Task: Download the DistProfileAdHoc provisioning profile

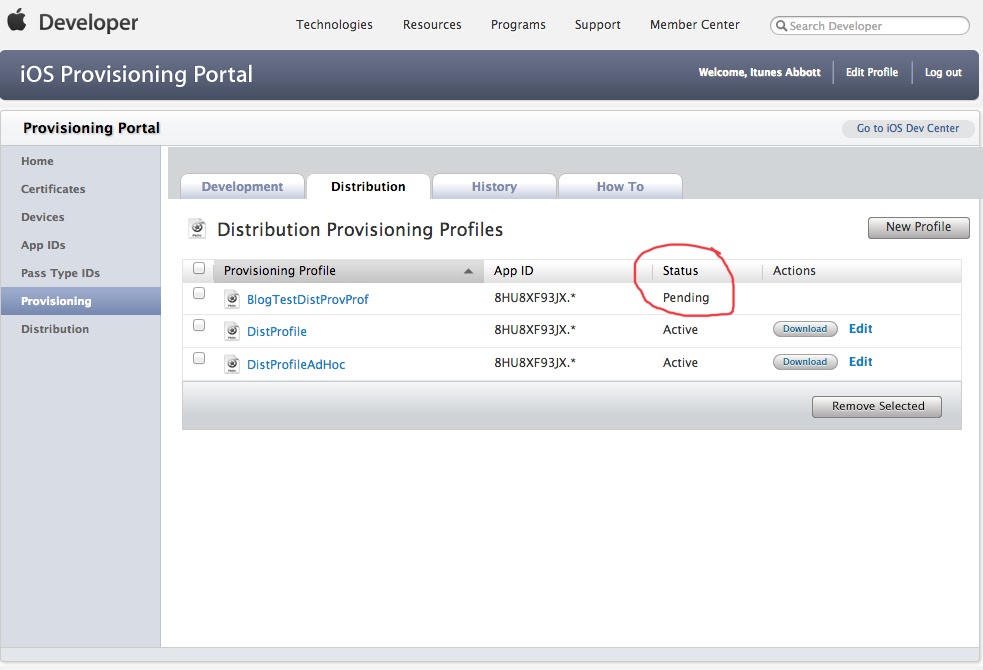Action: [x=805, y=362]
